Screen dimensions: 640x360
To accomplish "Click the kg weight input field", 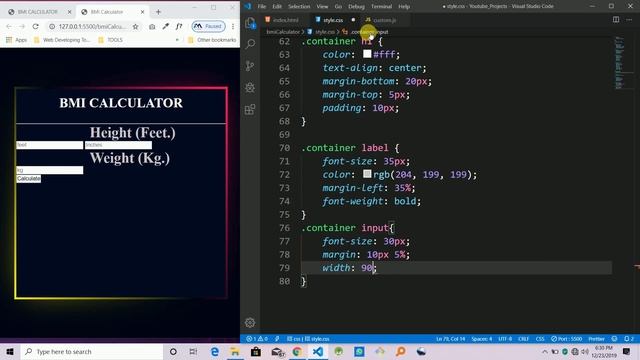I will pos(49,170).
